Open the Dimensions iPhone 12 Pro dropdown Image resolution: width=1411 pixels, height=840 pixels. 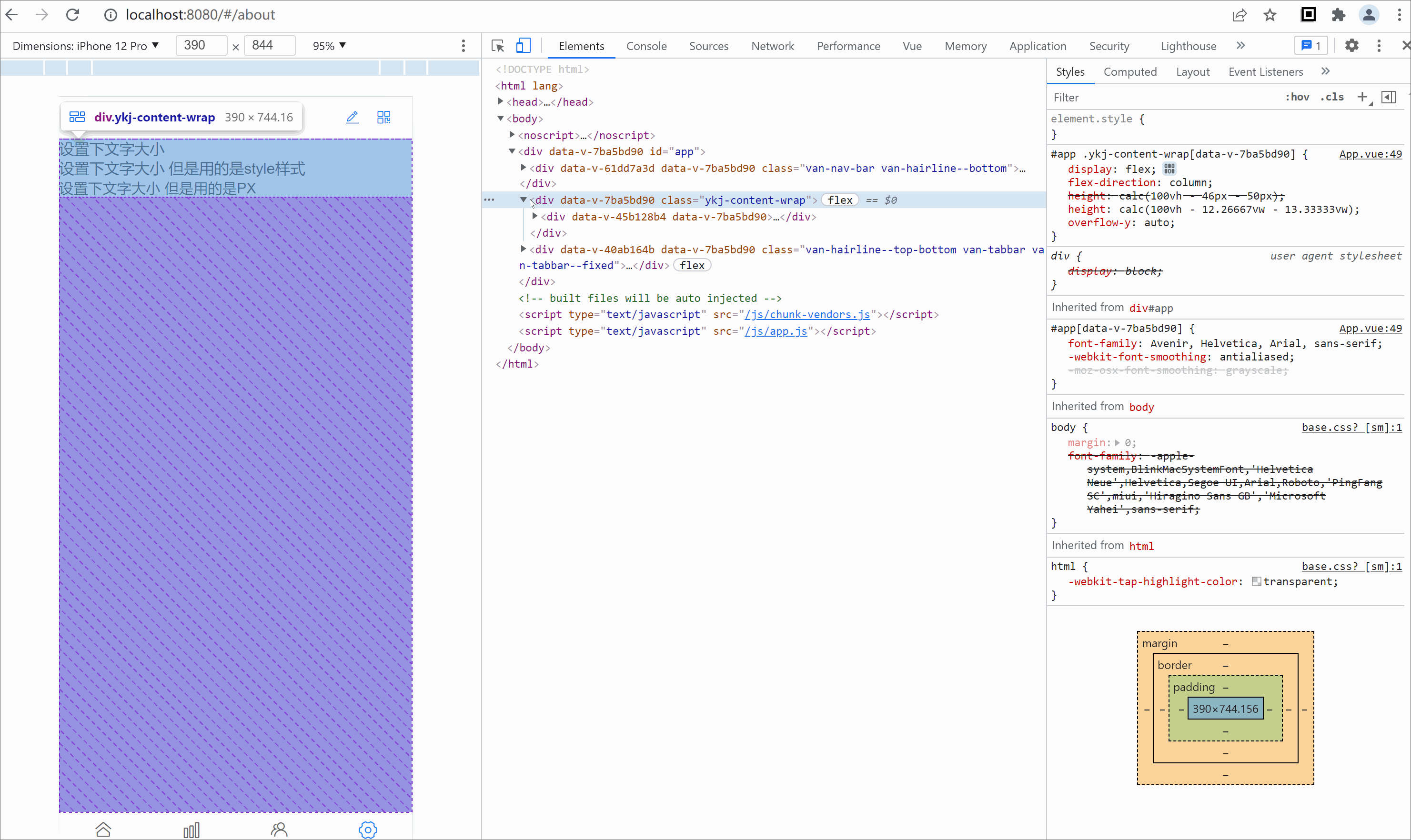[x=85, y=46]
